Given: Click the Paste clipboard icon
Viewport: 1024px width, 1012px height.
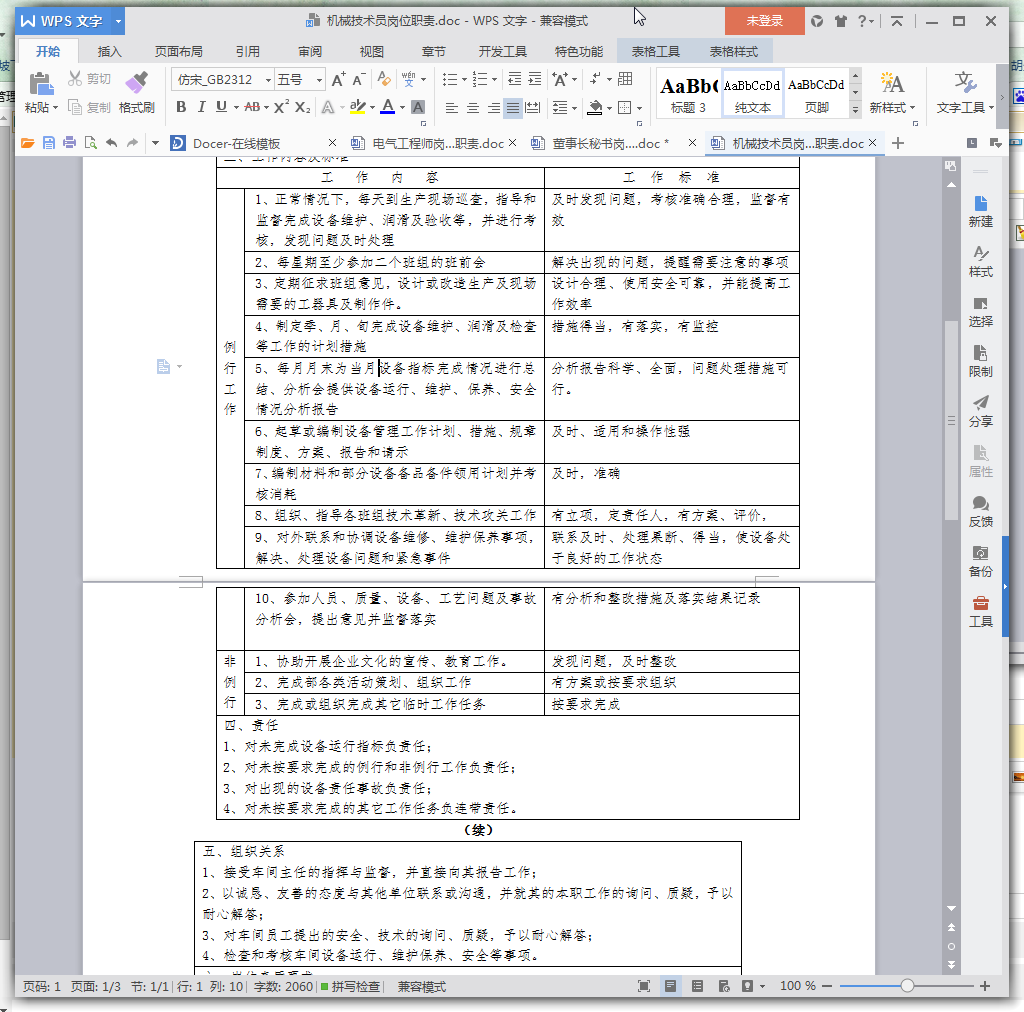Looking at the screenshot, I should tap(40, 84).
